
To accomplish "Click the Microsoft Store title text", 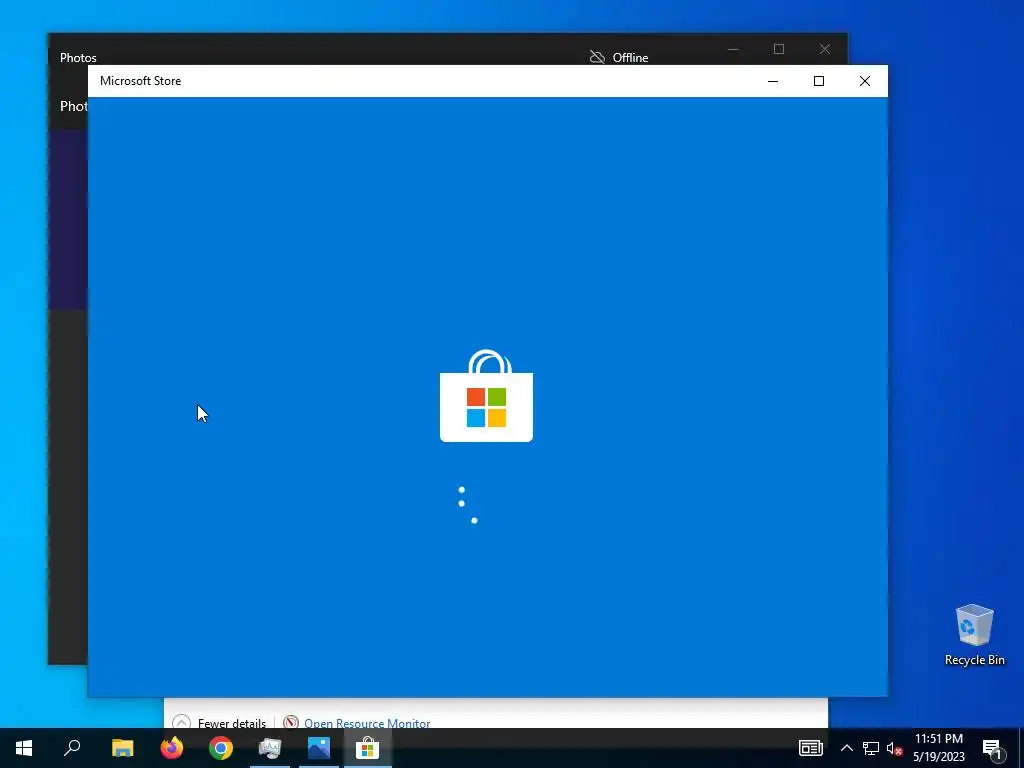I will pos(140,81).
